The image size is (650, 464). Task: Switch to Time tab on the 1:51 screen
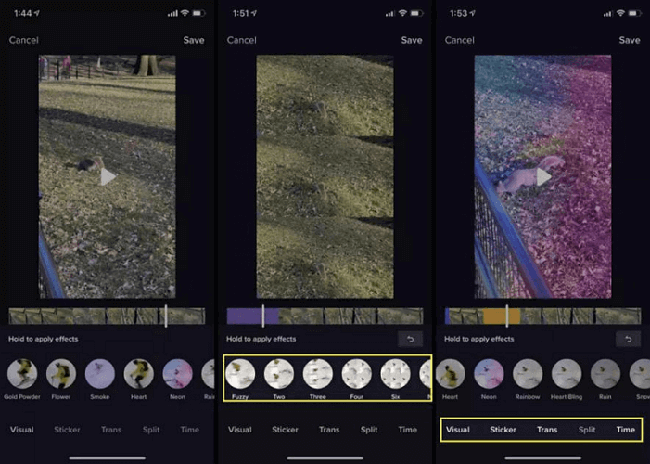(407, 430)
